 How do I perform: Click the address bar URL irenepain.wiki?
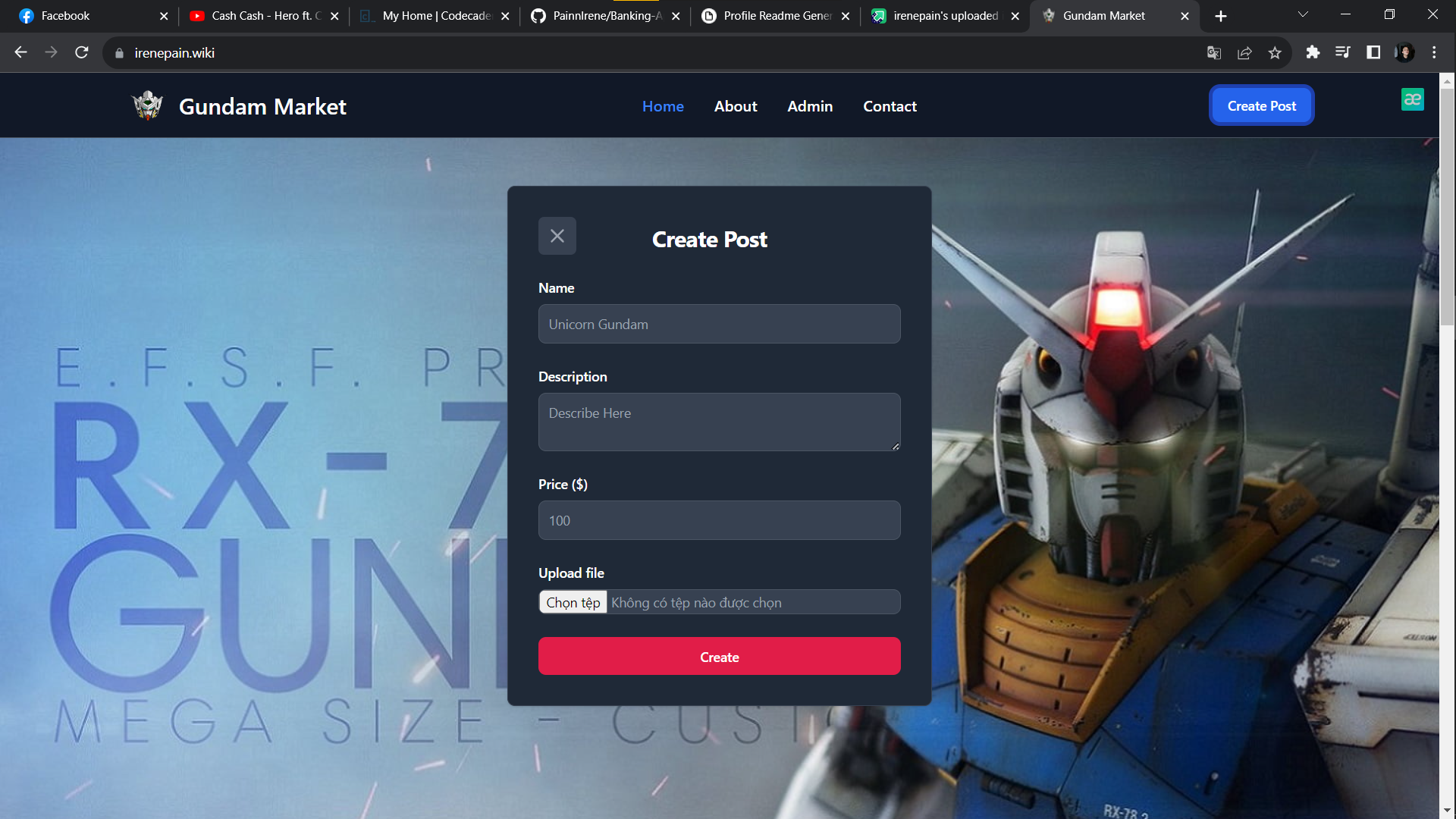point(174,53)
